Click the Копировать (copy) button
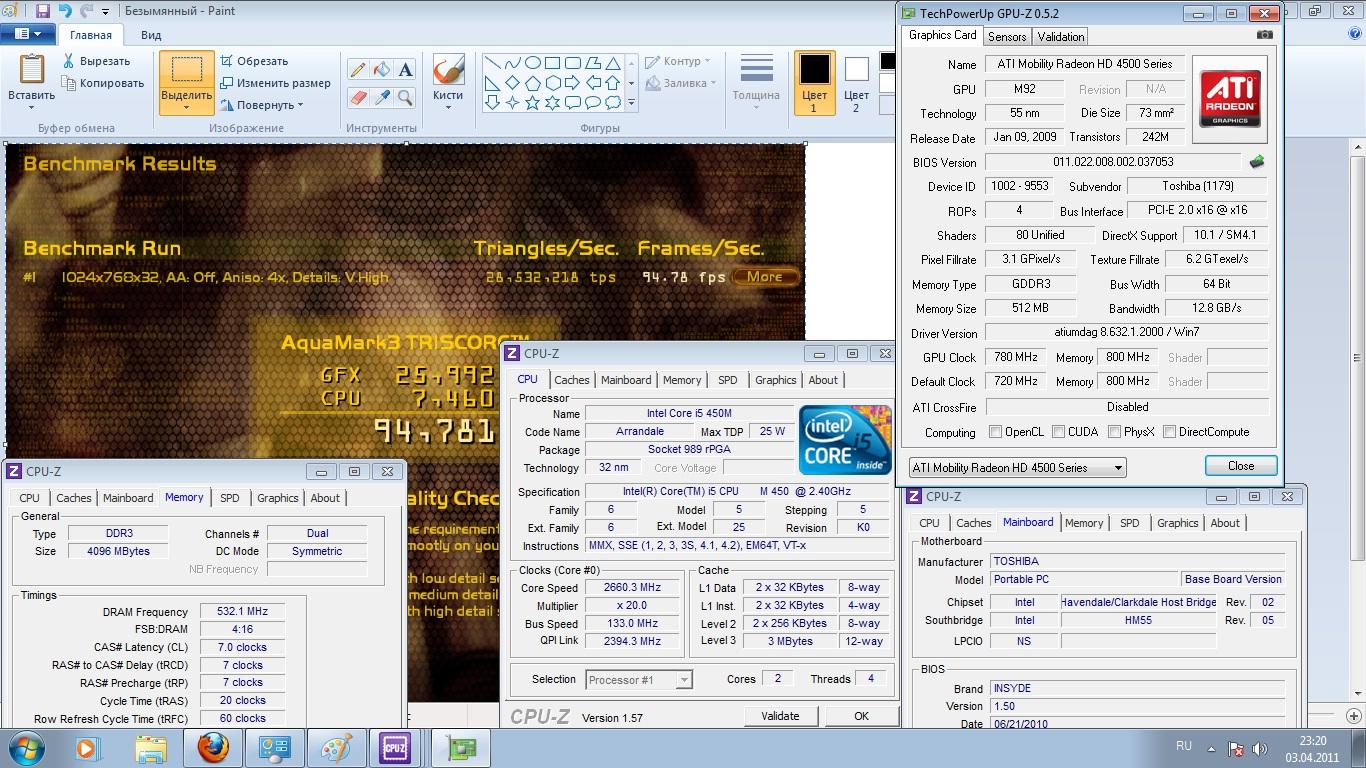This screenshot has width=1366, height=768. (x=103, y=83)
